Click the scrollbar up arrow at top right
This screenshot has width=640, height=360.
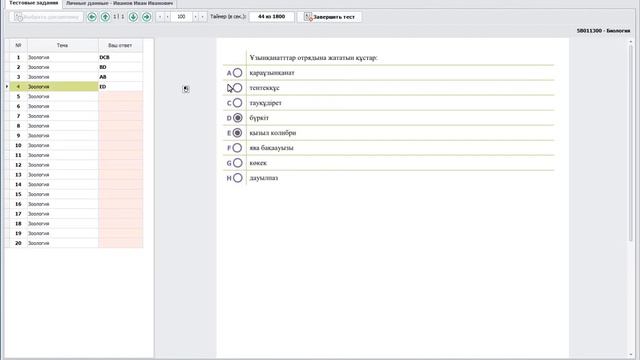coord(631,41)
